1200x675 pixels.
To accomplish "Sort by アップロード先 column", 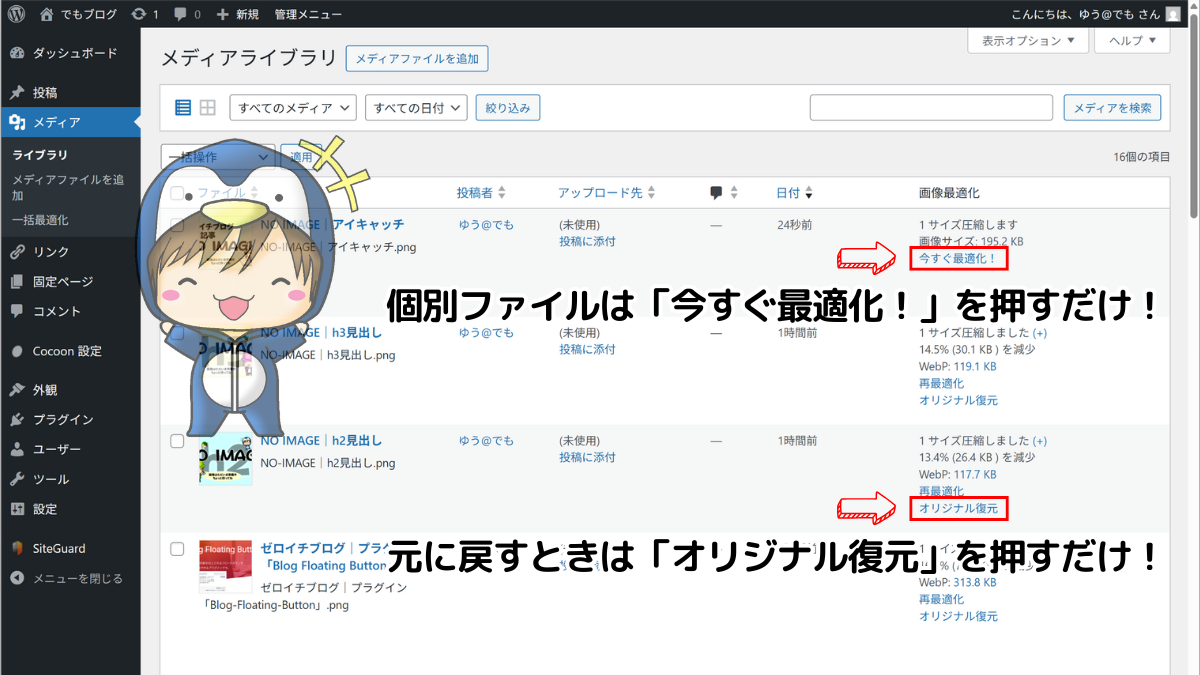I will tap(607, 192).
